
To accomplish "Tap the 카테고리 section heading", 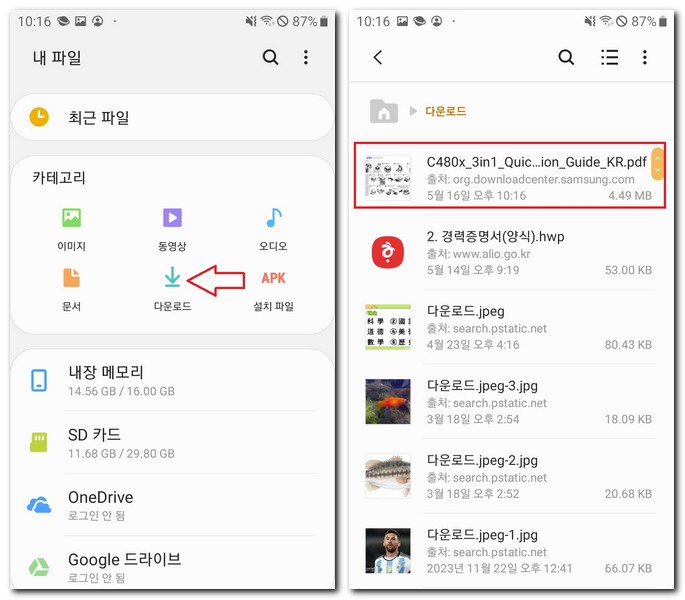I will [59, 177].
